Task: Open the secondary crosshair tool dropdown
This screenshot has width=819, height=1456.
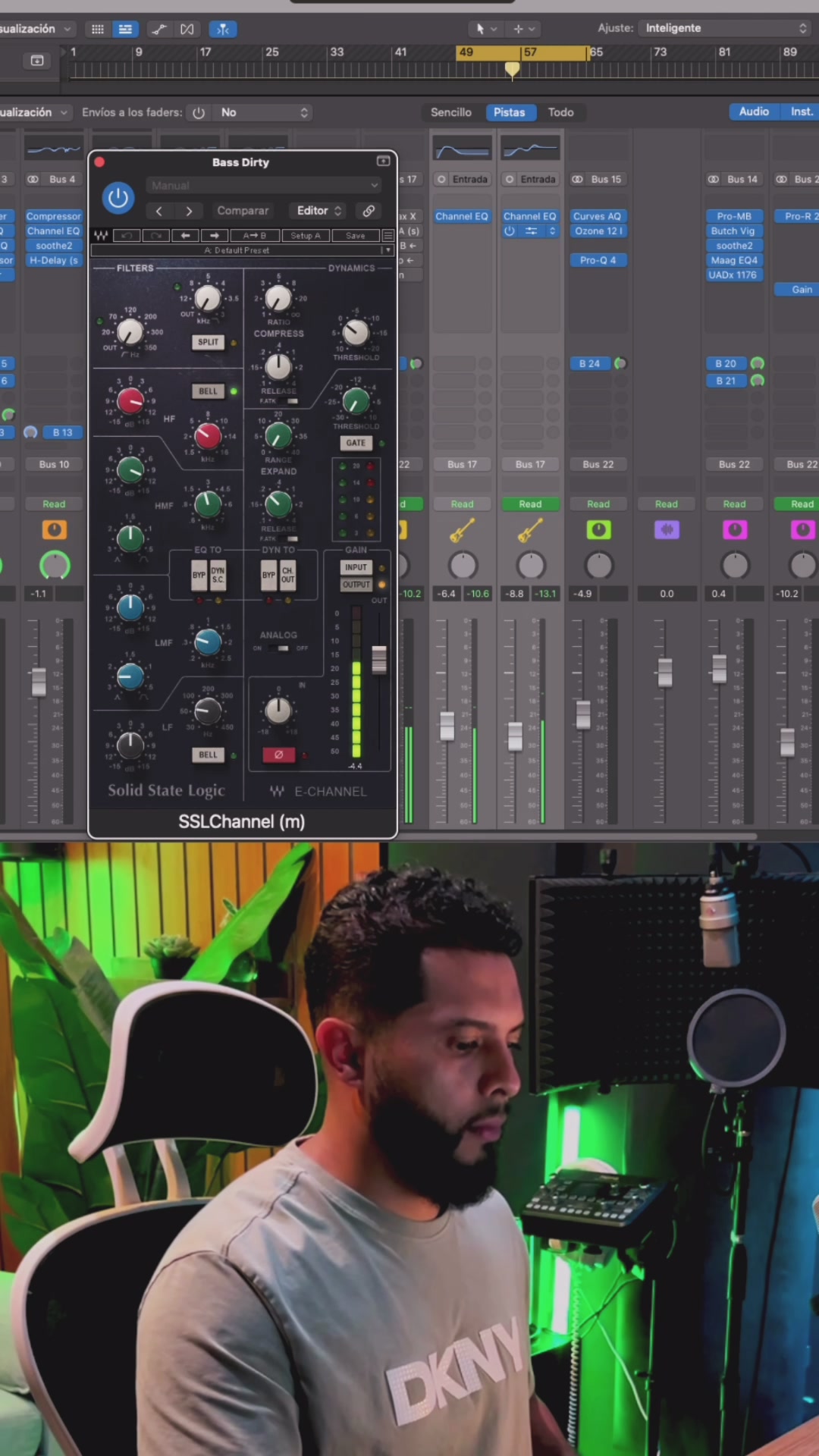Action: click(523, 29)
